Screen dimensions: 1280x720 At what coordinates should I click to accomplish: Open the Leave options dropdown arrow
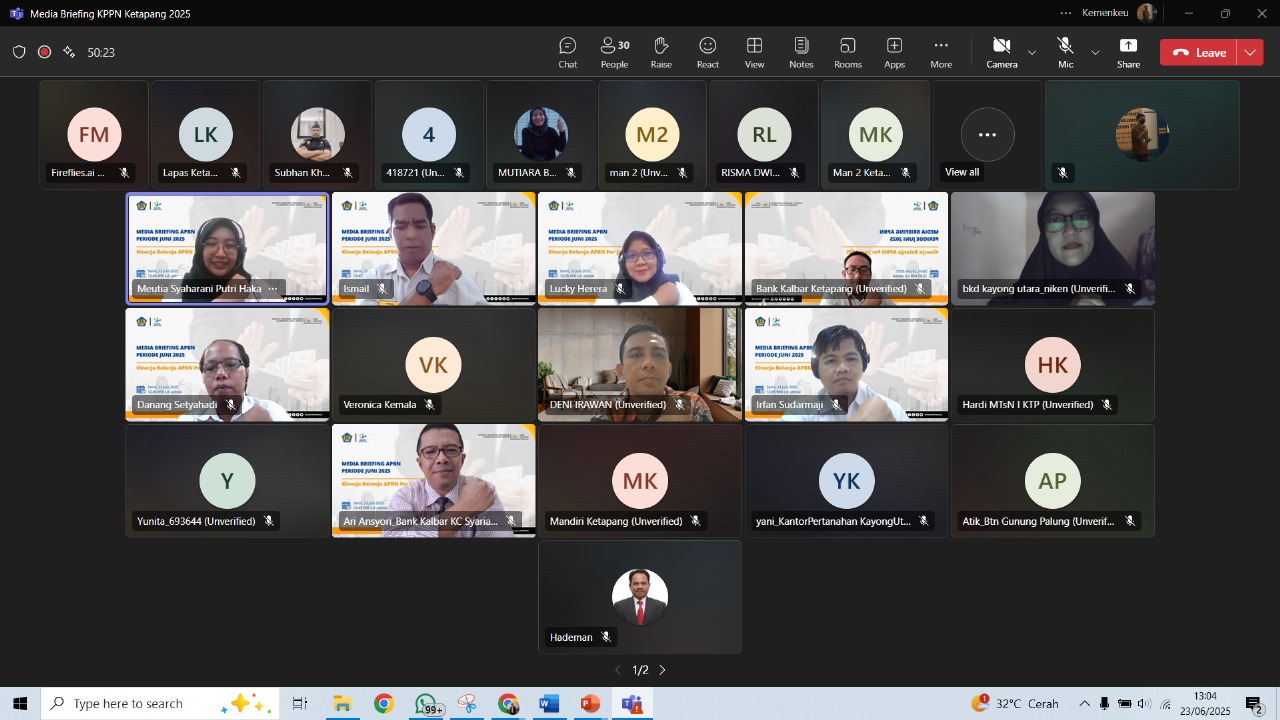tap(1250, 52)
